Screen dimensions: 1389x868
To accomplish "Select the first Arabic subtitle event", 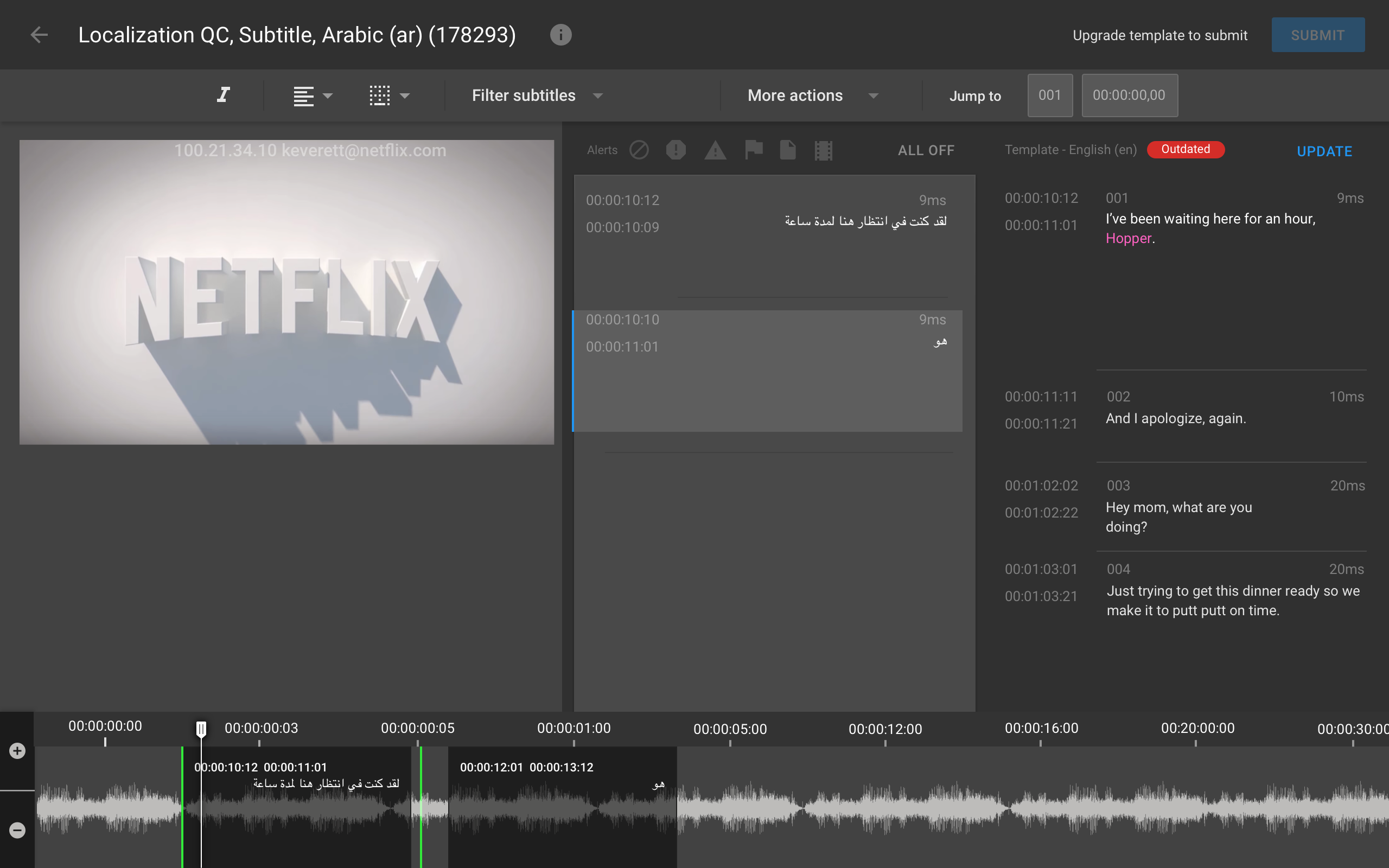I will click(x=774, y=237).
